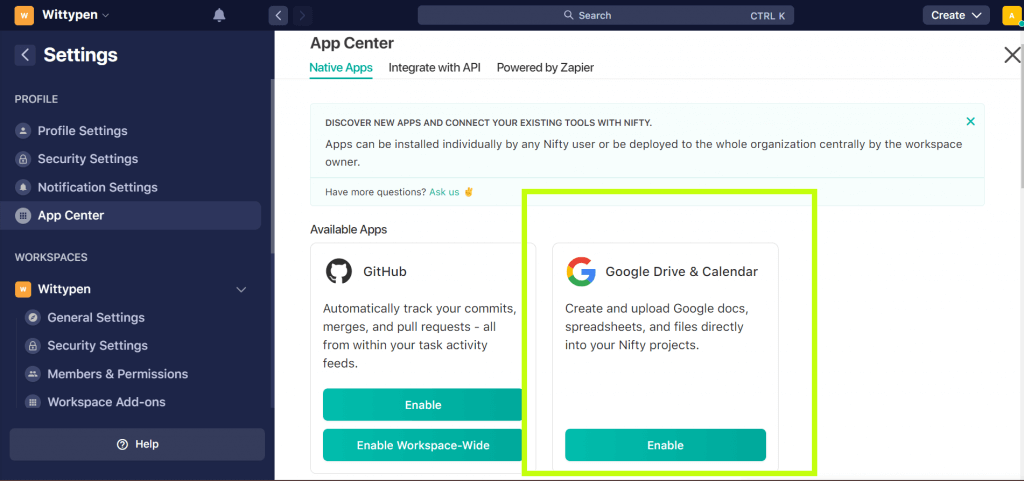Switch to Integrate with API tab

click(434, 67)
